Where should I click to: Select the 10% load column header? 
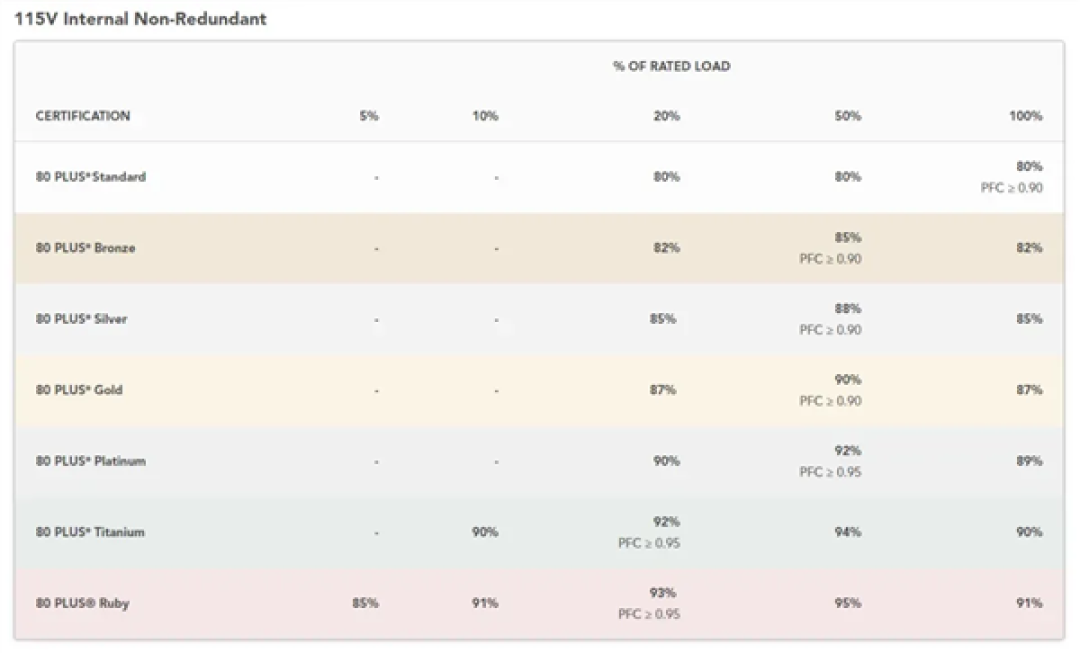click(x=485, y=116)
